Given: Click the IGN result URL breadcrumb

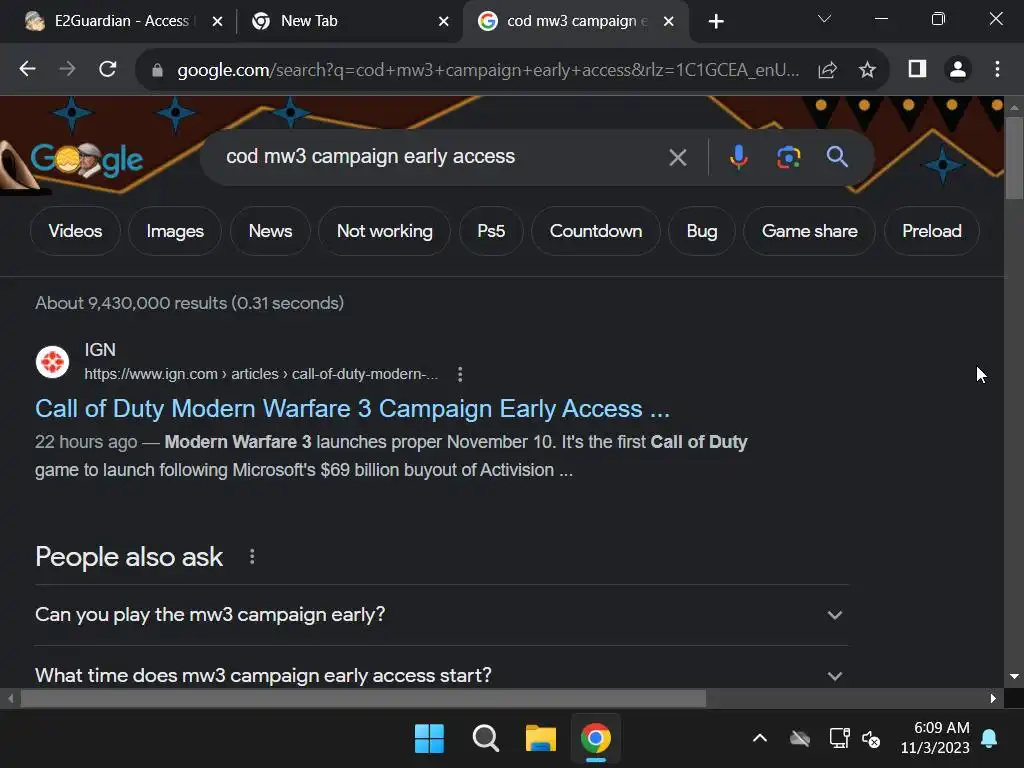Looking at the screenshot, I should pyautogui.click(x=261, y=374).
